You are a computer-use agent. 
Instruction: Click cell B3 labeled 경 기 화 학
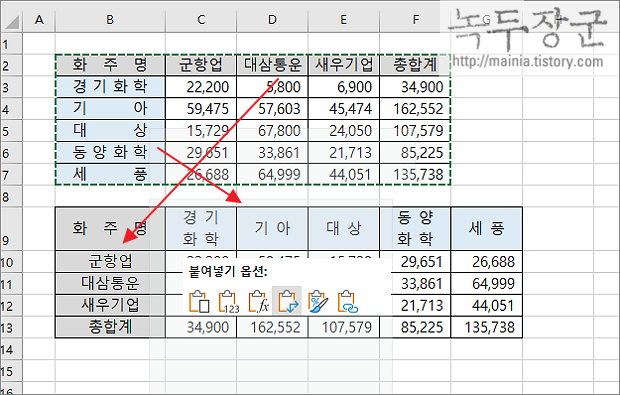[110, 87]
